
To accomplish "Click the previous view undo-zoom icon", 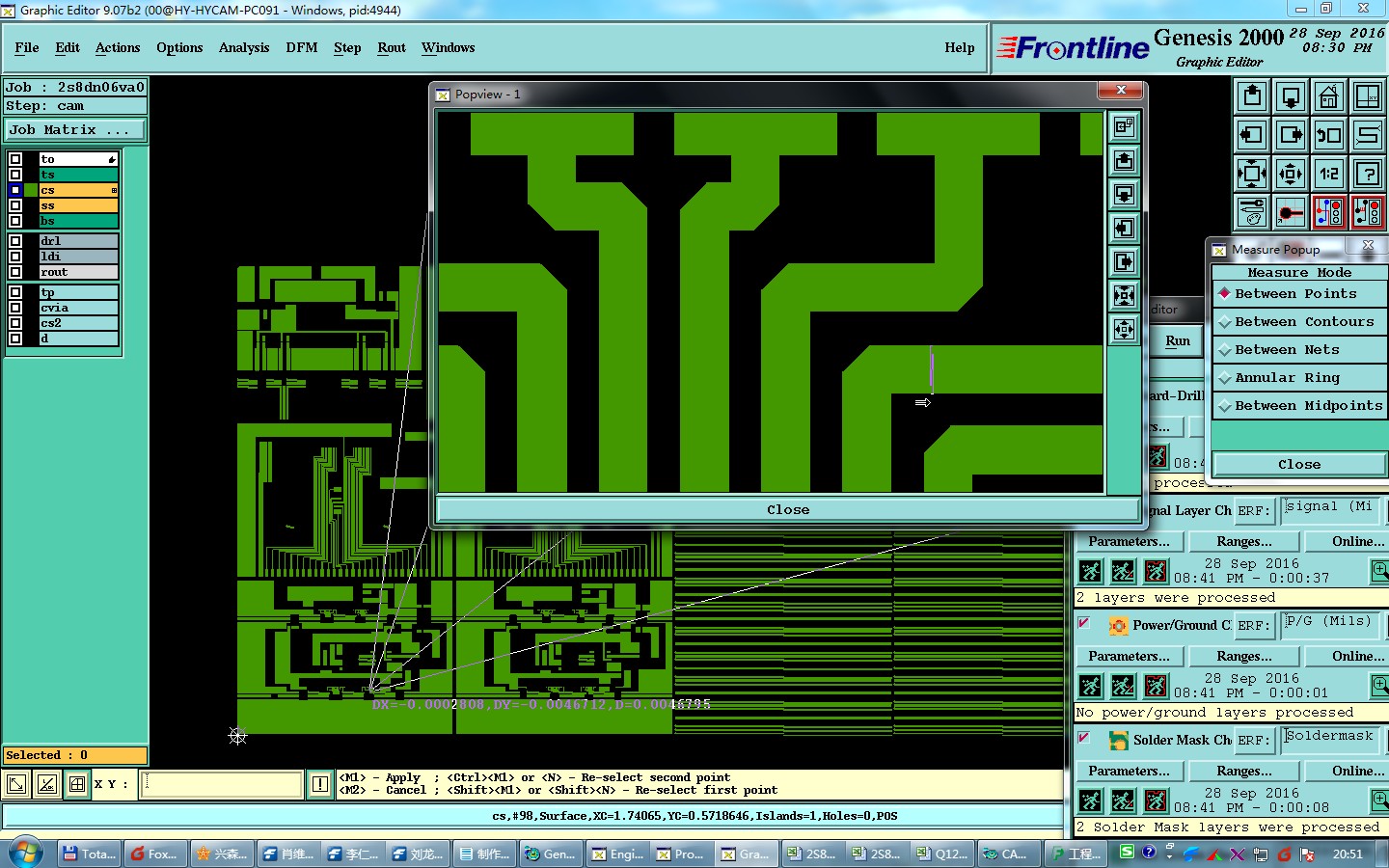I will click(1329, 135).
